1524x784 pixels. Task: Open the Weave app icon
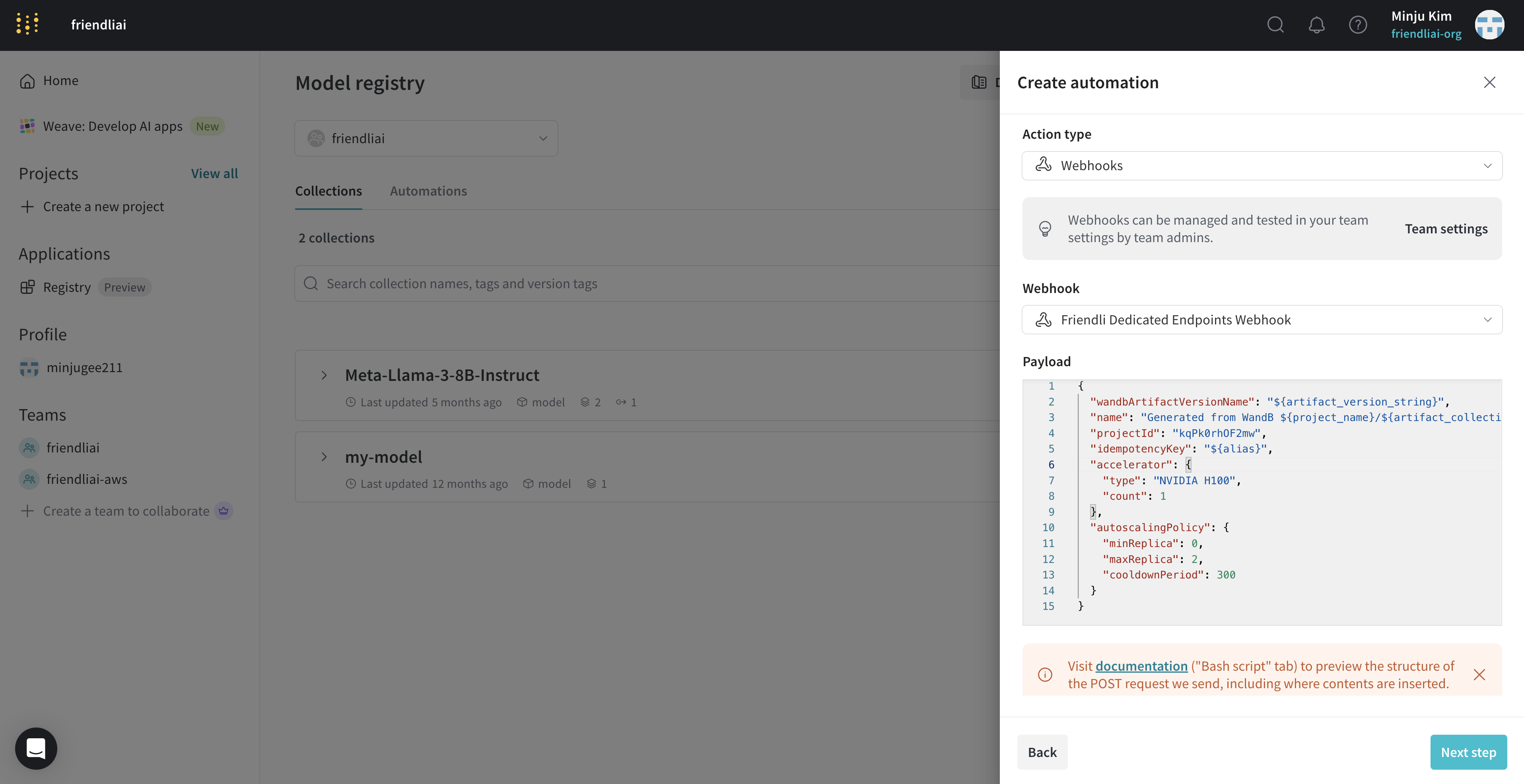tap(27, 126)
